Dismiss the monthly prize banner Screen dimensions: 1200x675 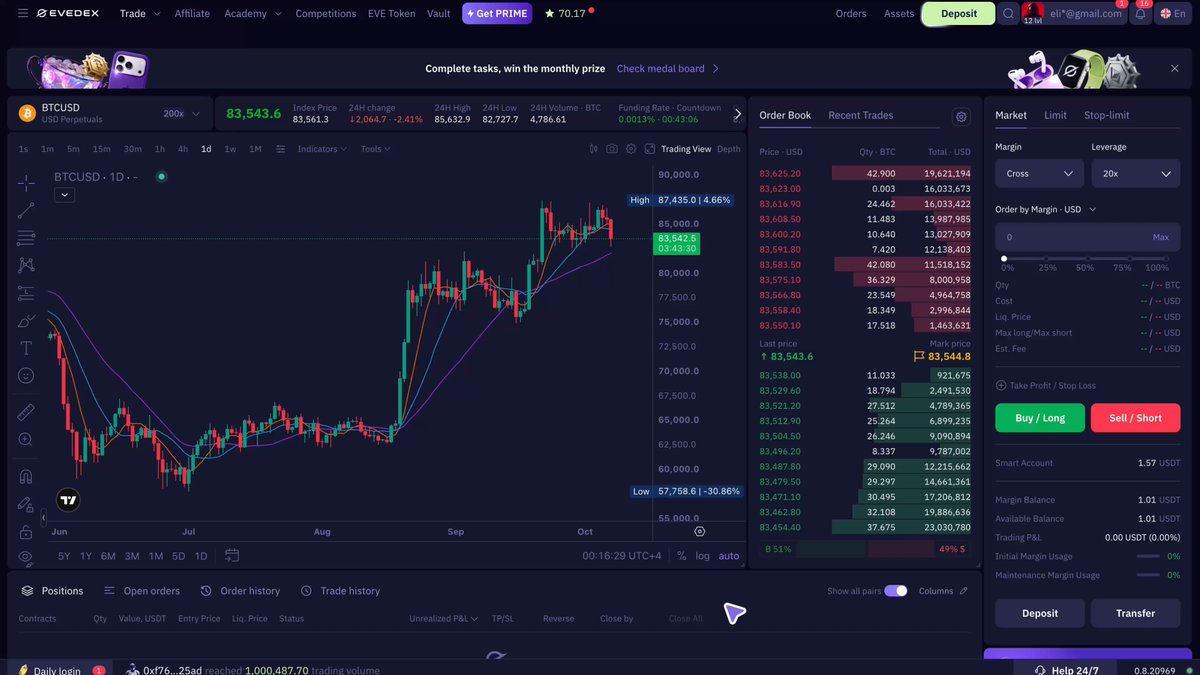pos(1175,69)
